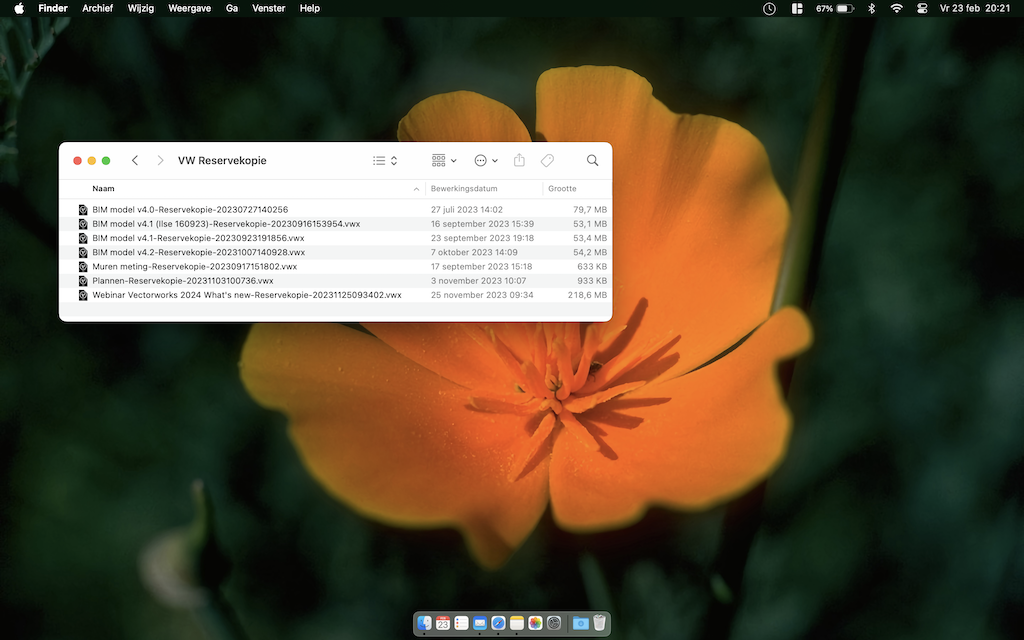
Task: Open Calendar from the Dock
Action: pyautogui.click(x=443, y=623)
